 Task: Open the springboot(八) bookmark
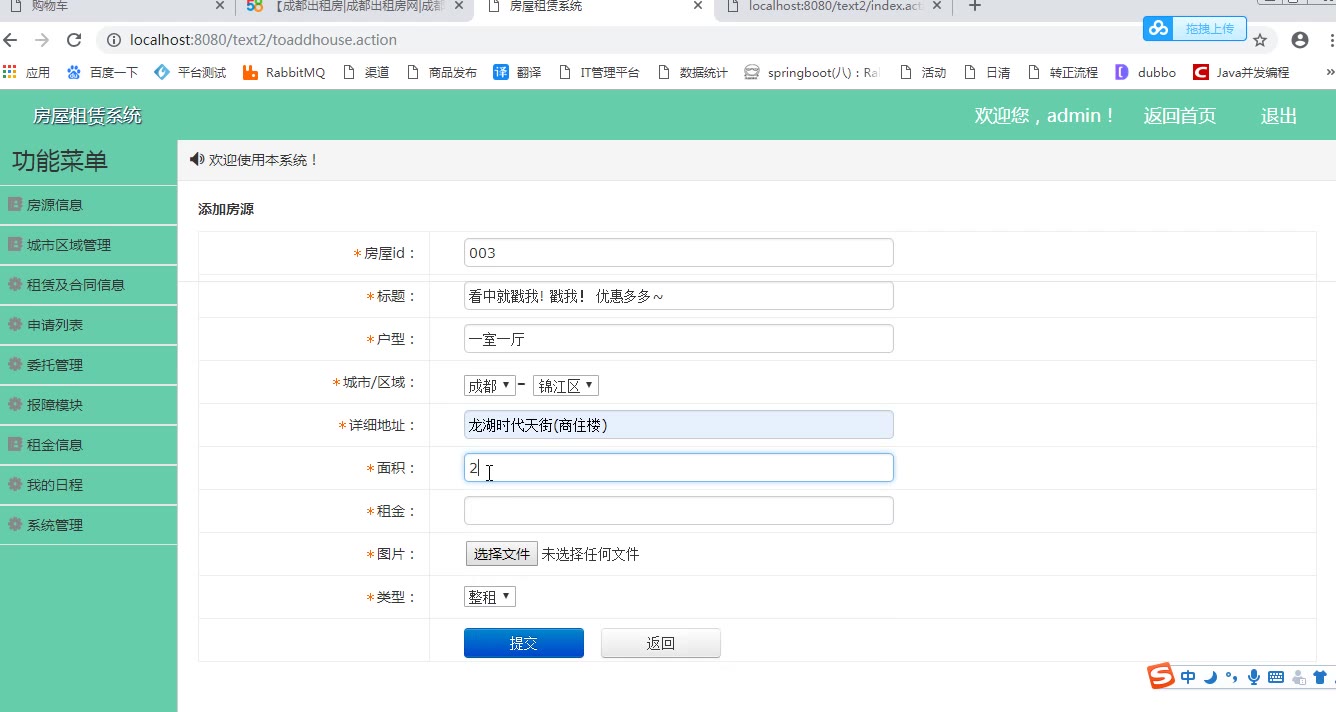point(812,72)
